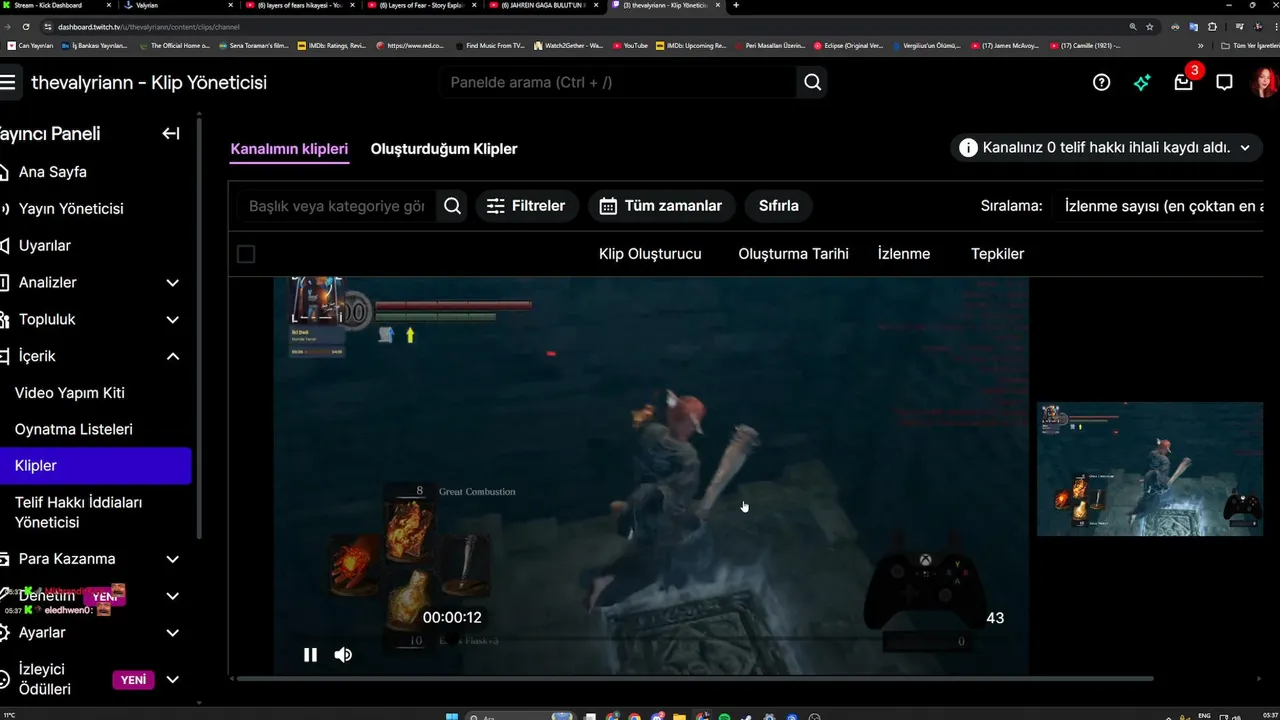Viewport: 1280px width, 720px height.
Task: Expand the Para Kazanma section
Action: (x=172, y=559)
